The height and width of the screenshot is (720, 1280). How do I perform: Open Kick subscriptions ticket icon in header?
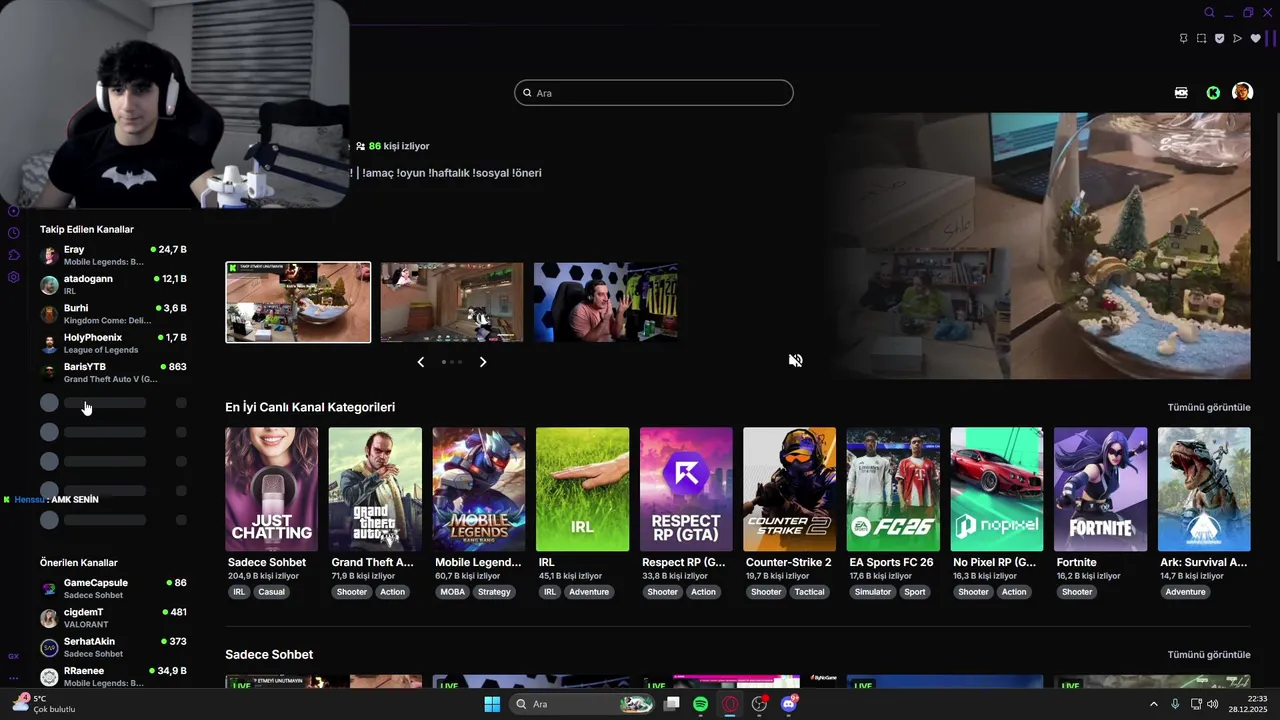pos(1181,92)
